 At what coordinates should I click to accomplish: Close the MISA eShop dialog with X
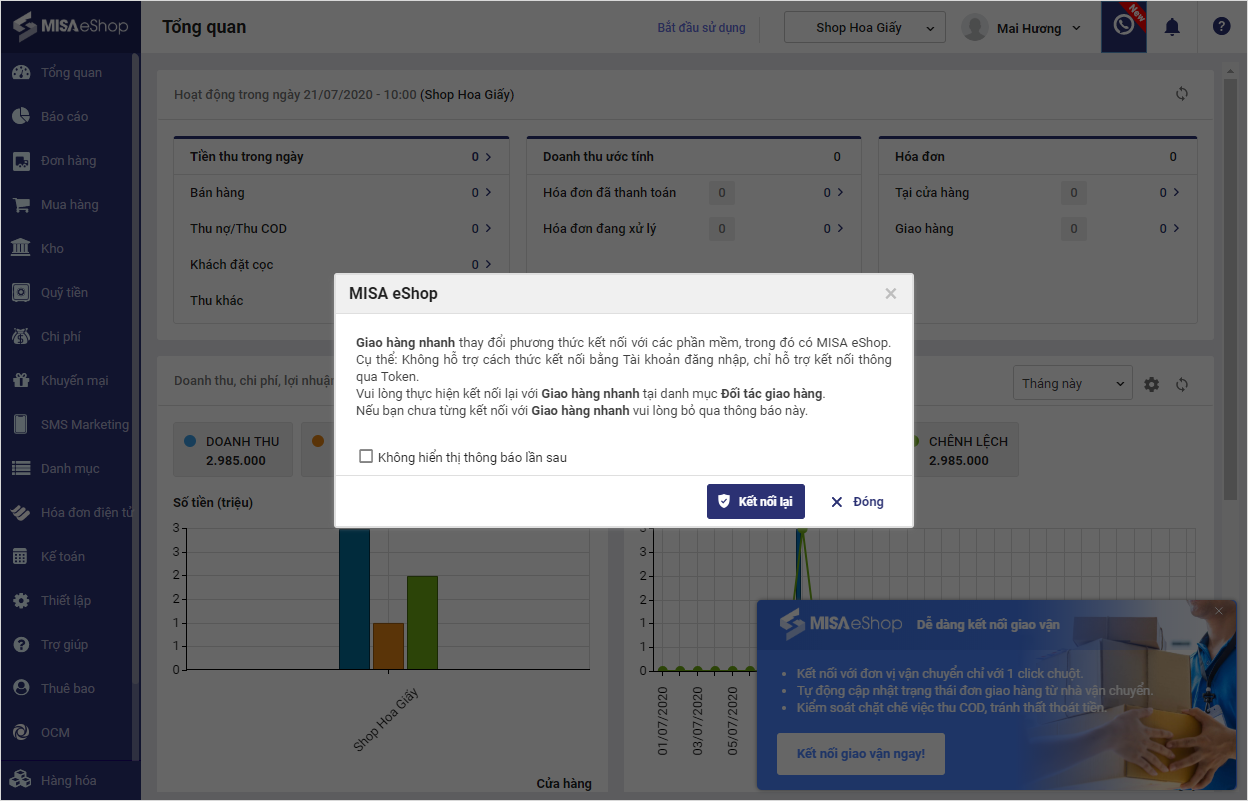point(891,294)
